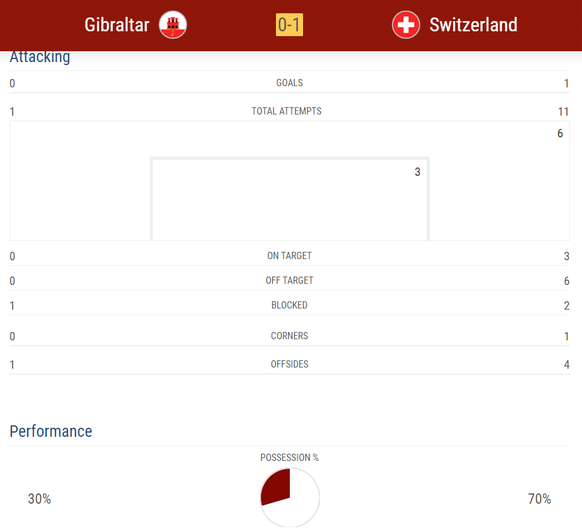Click the GOALS stat label
582x532 pixels.
[290, 83]
